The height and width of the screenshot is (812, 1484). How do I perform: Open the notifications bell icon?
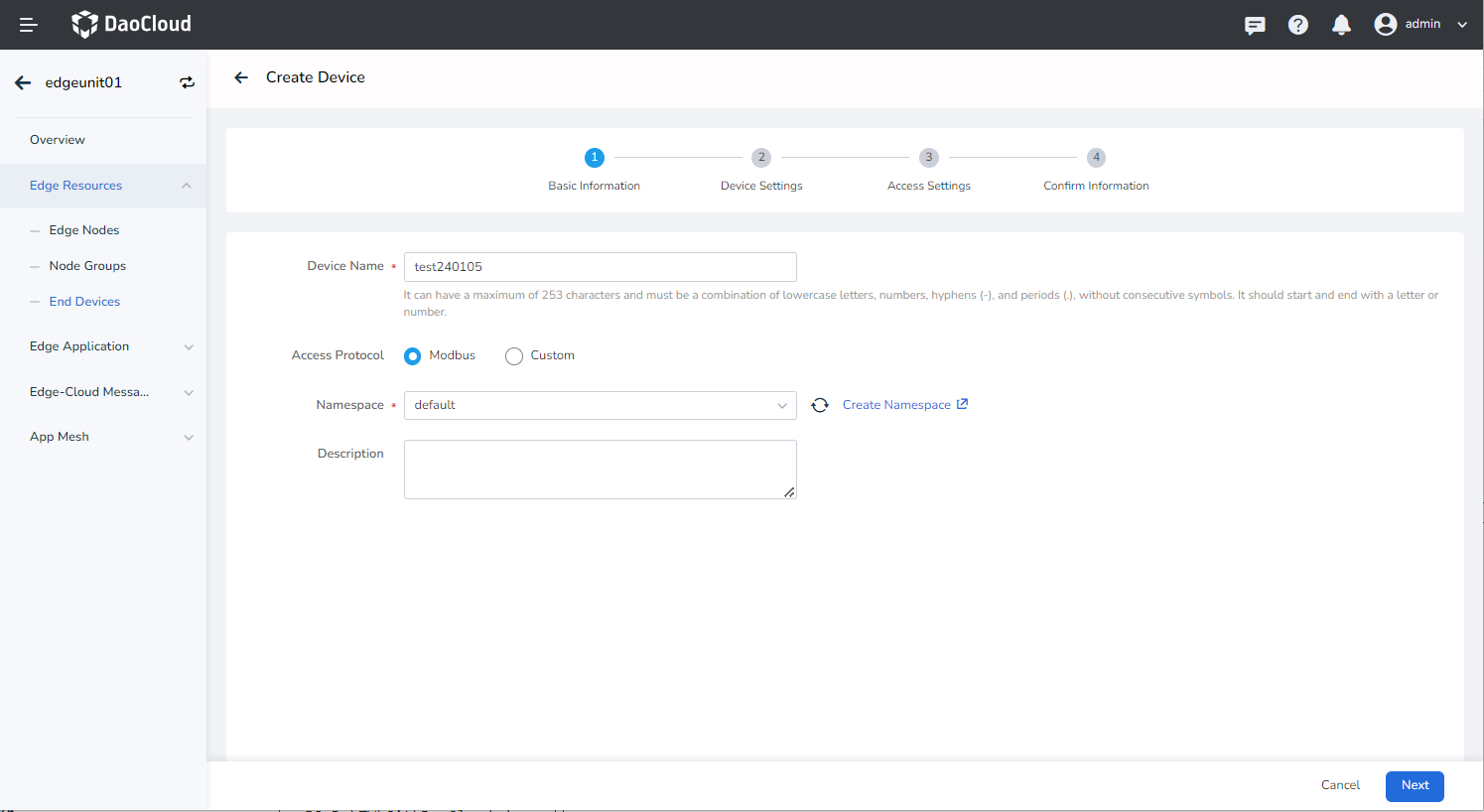(1341, 25)
